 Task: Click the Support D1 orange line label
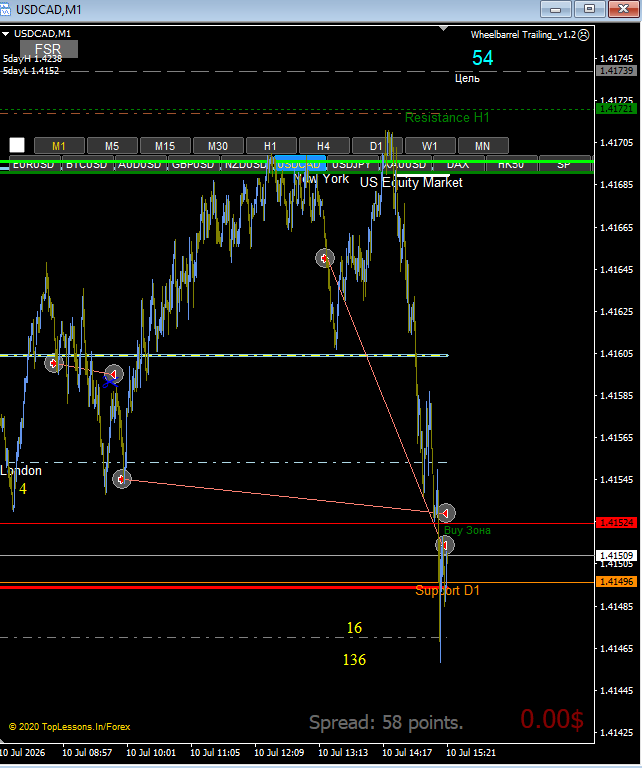click(447, 590)
